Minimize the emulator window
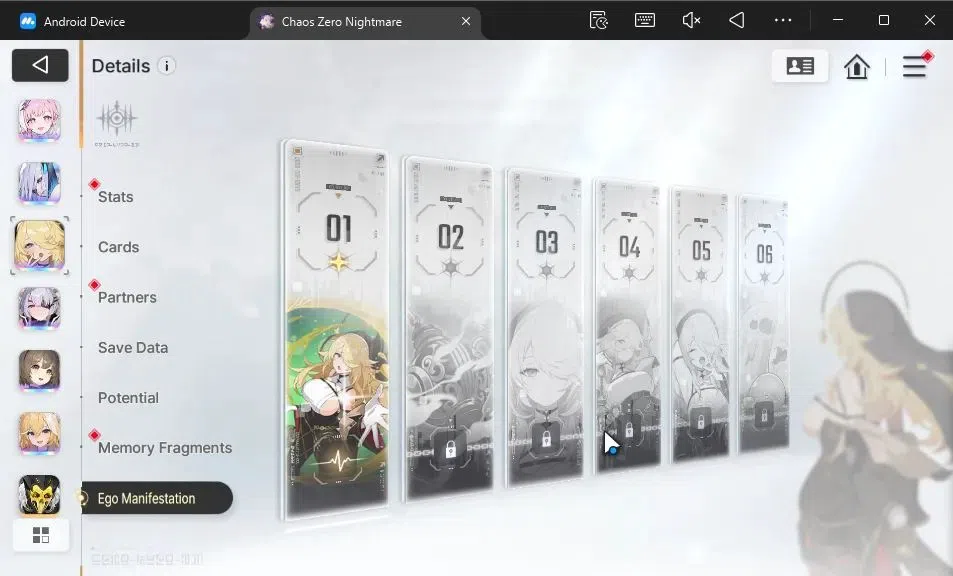Viewport: 953px width, 576px height. pyautogui.click(x=838, y=20)
